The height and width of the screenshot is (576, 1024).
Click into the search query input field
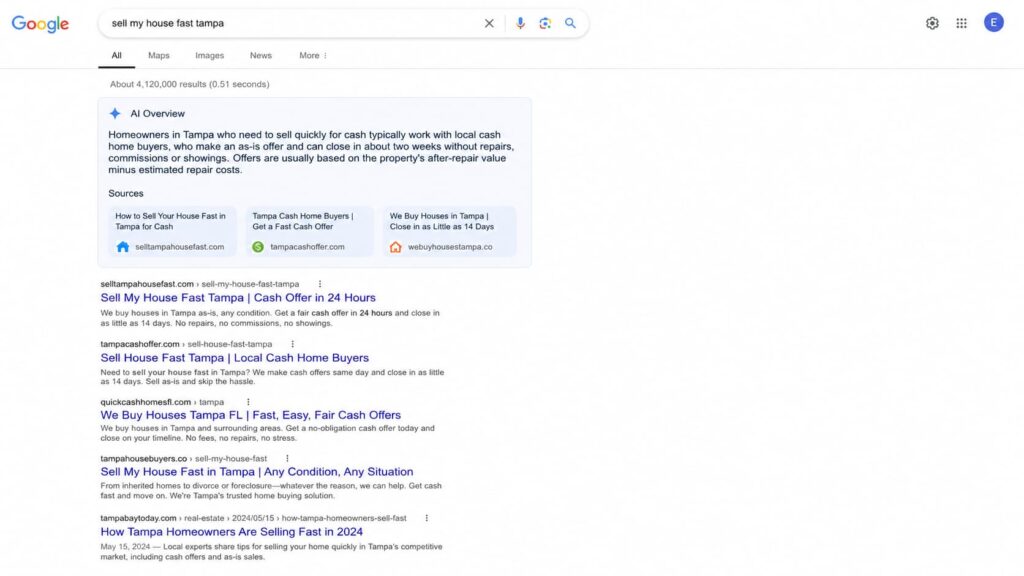click(293, 24)
